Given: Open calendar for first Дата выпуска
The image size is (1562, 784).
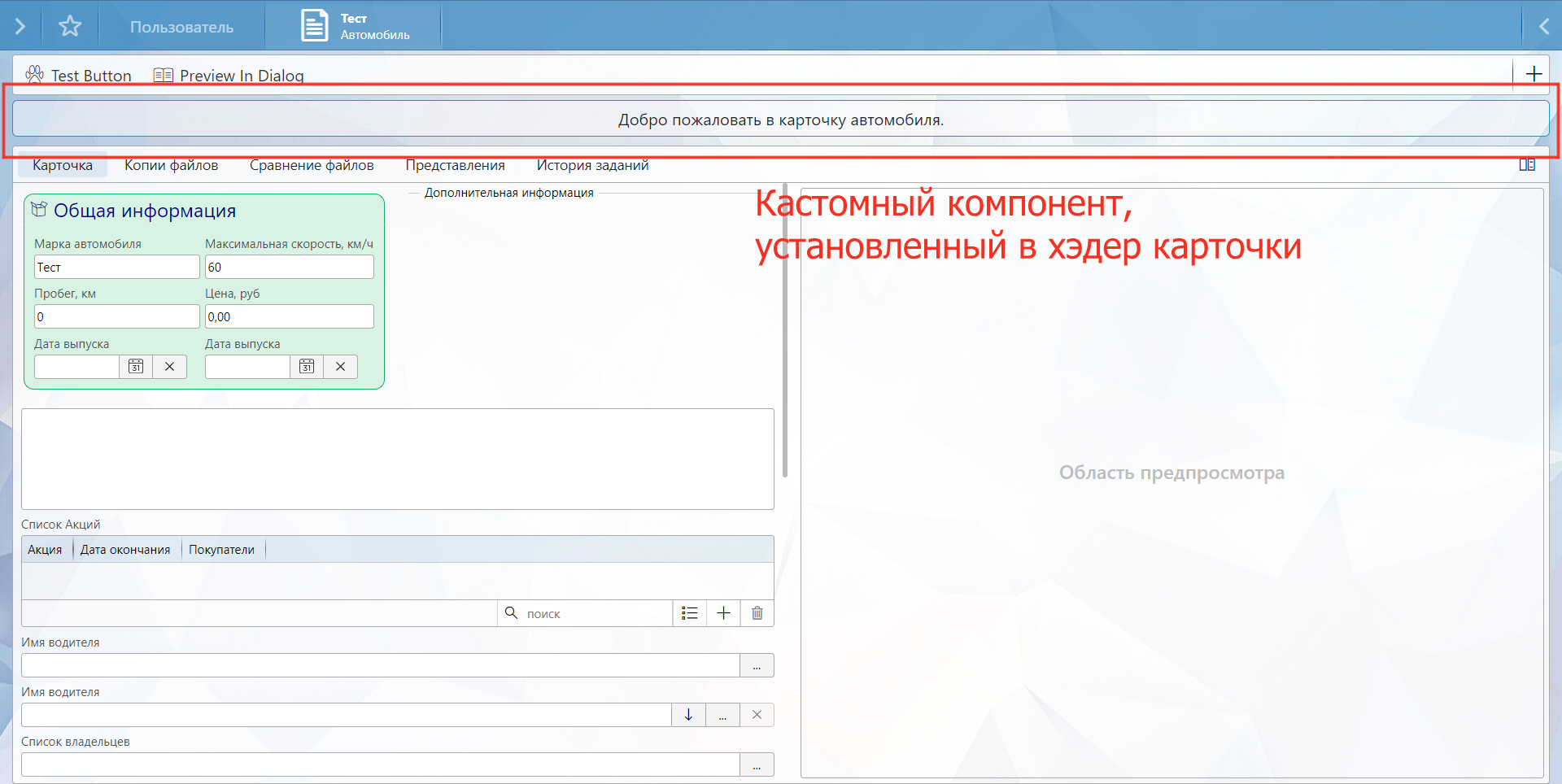Looking at the screenshot, I should point(136,367).
